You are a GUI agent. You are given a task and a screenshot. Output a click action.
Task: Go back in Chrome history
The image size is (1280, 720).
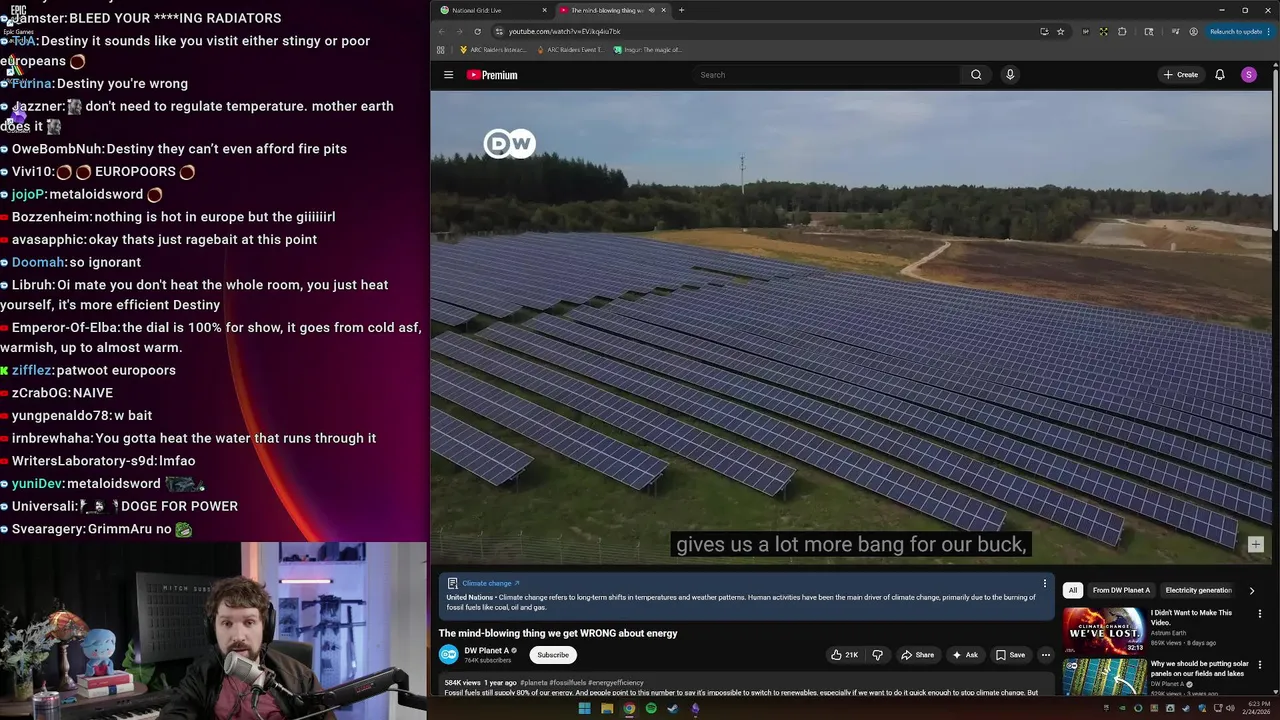tap(441, 31)
